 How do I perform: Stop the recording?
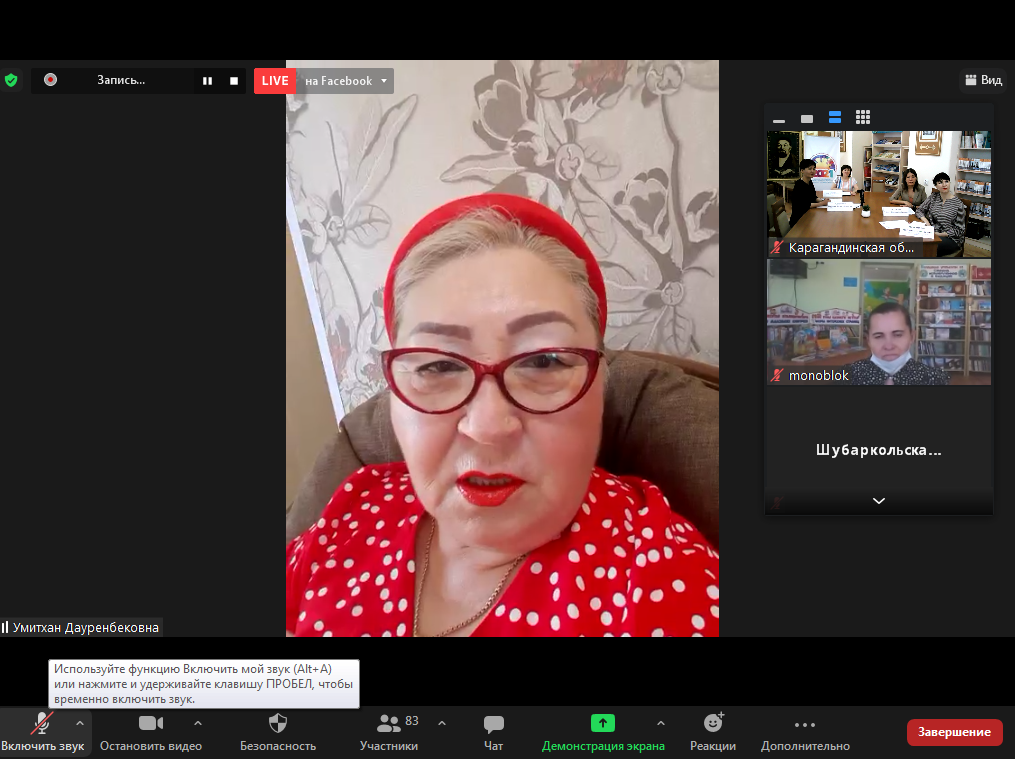point(234,81)
